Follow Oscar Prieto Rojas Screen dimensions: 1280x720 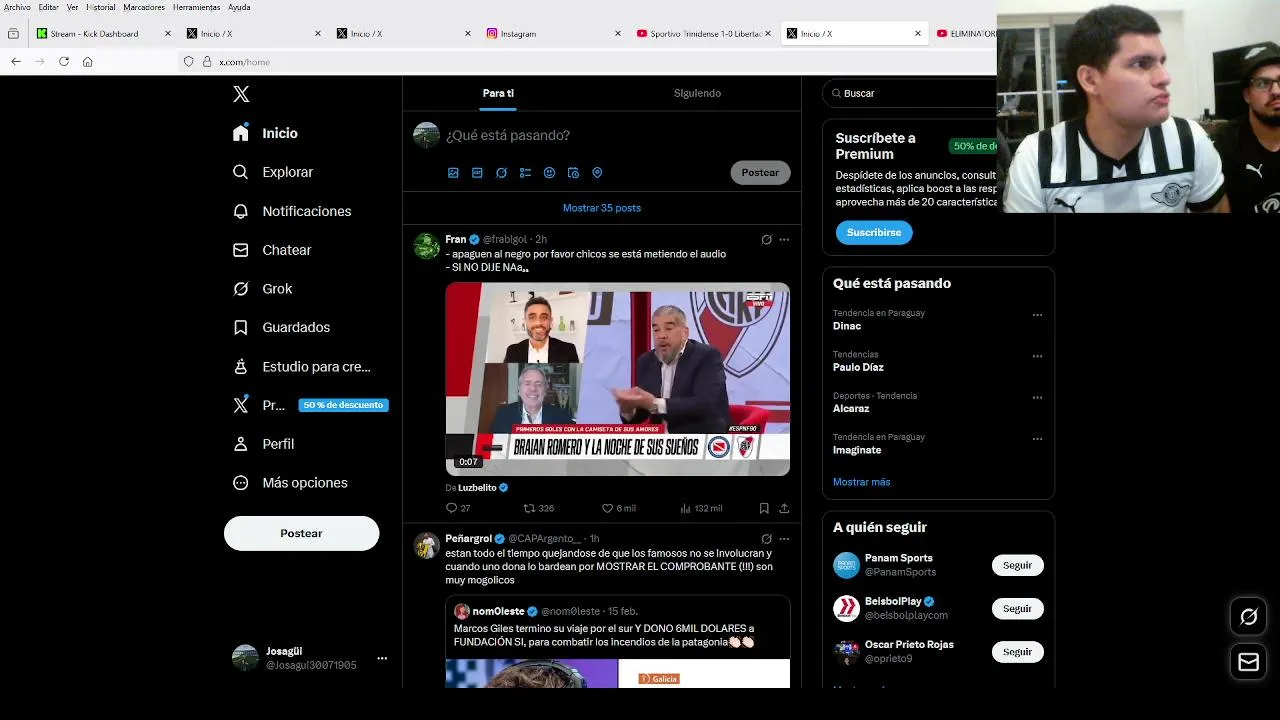[1017, 651]
